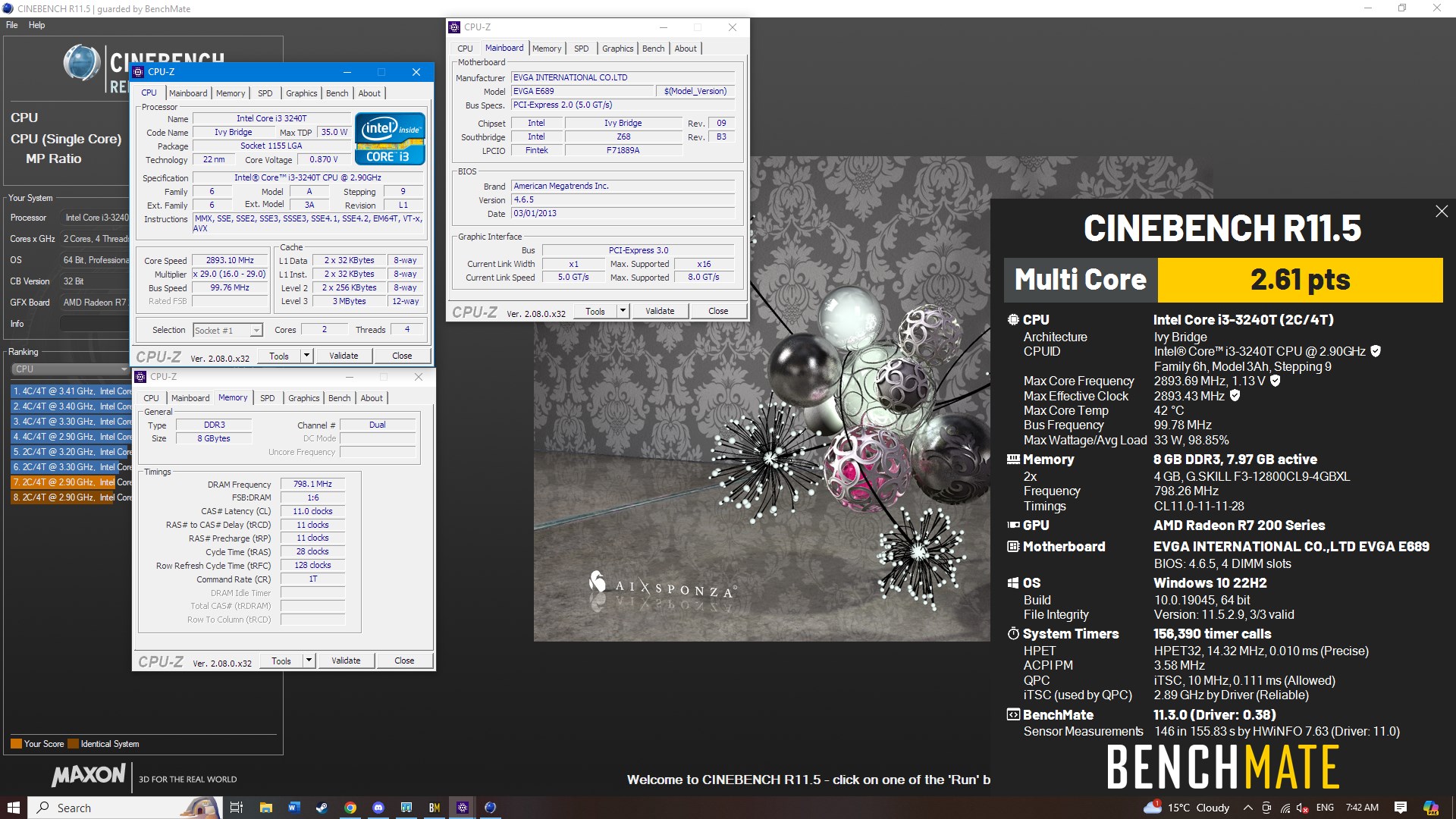Open the CPU ranking dropdown in Cinebench
Viewport: 1456px width, 819px height.
[70, 369]
